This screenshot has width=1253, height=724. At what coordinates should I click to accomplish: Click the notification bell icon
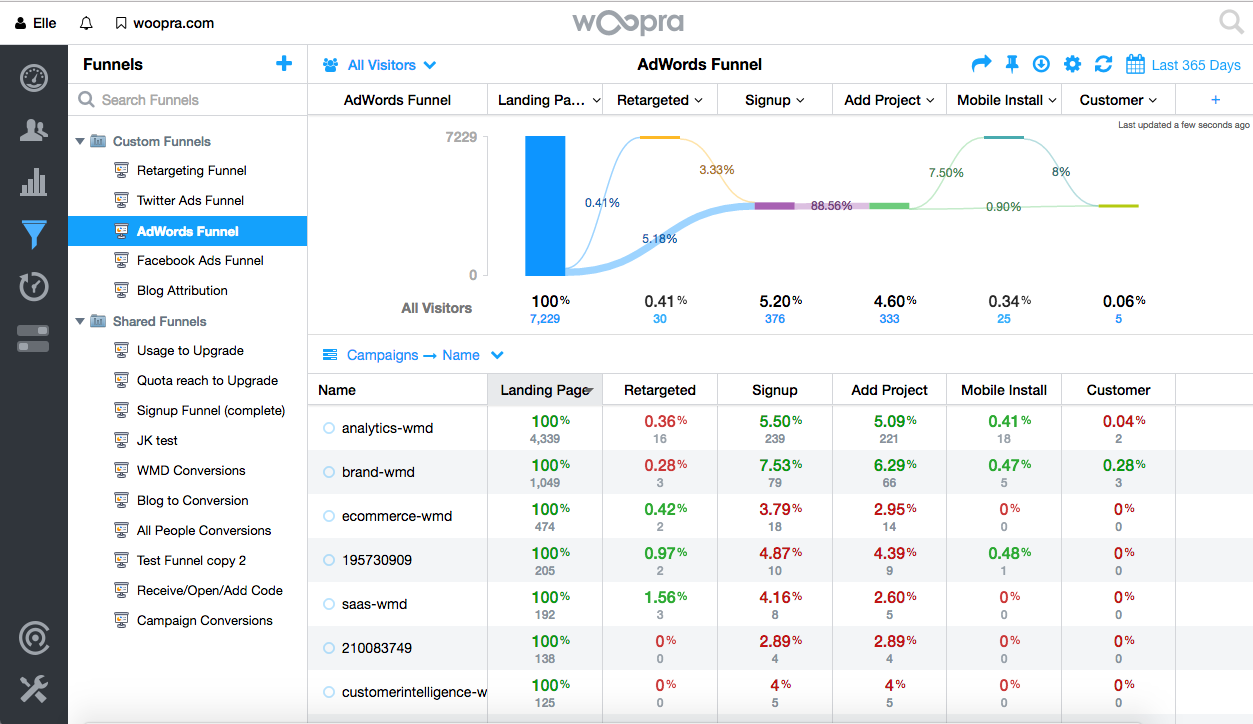tap(86, 23)
